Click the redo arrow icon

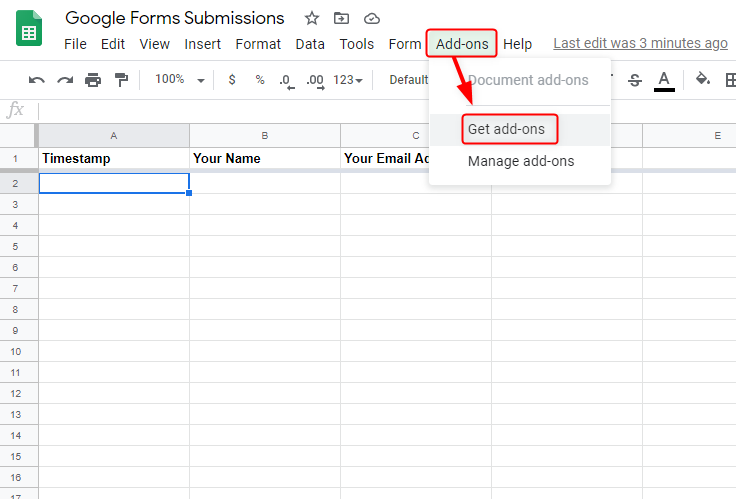click(x=65, y=80)
